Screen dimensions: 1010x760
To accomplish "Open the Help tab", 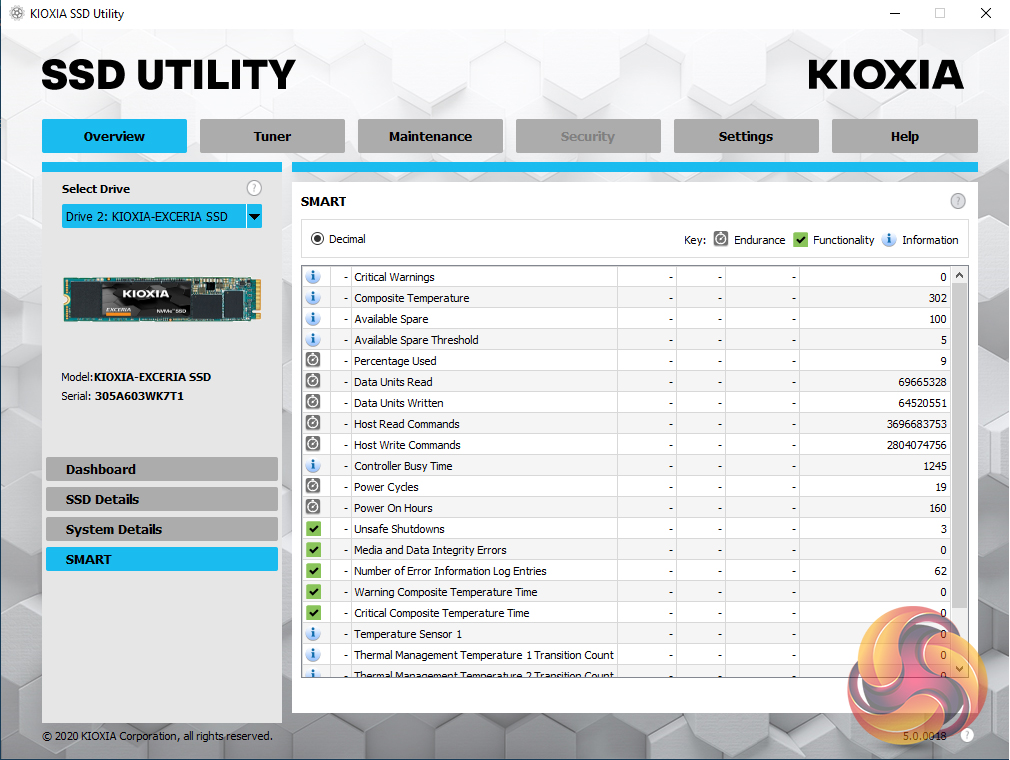I will [x=904, y=136].
